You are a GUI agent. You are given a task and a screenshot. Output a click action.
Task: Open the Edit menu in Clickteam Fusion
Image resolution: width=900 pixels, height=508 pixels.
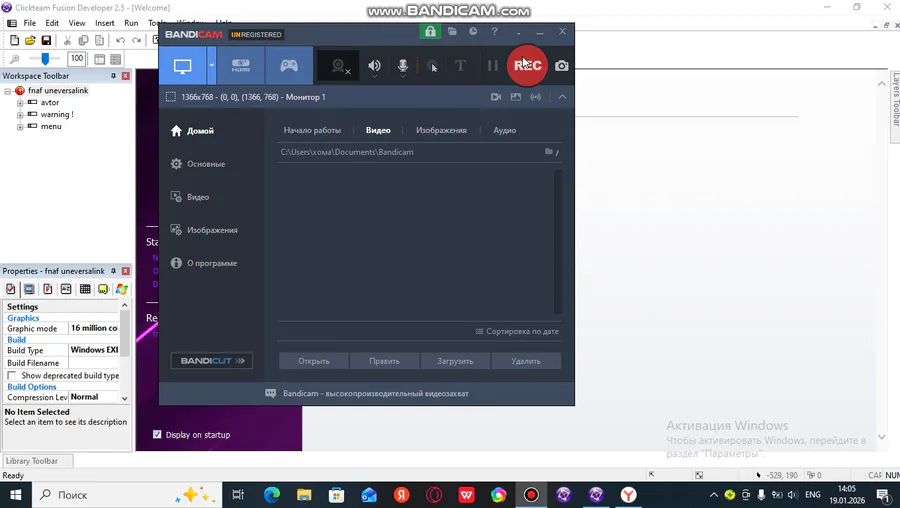(x=52, y=23)
